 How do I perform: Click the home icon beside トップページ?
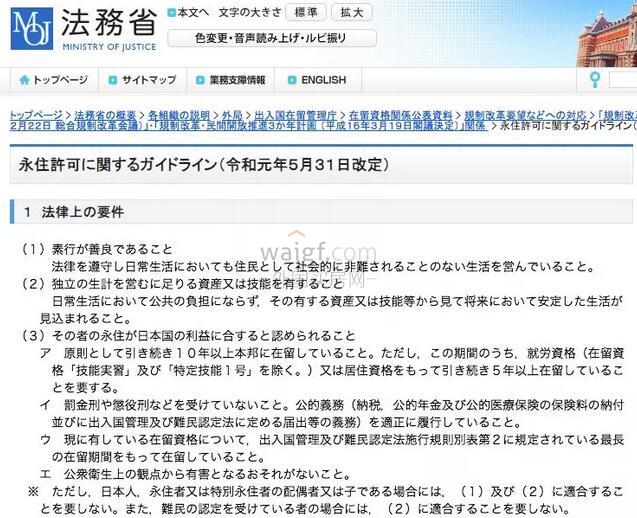(x=24, y=80)
